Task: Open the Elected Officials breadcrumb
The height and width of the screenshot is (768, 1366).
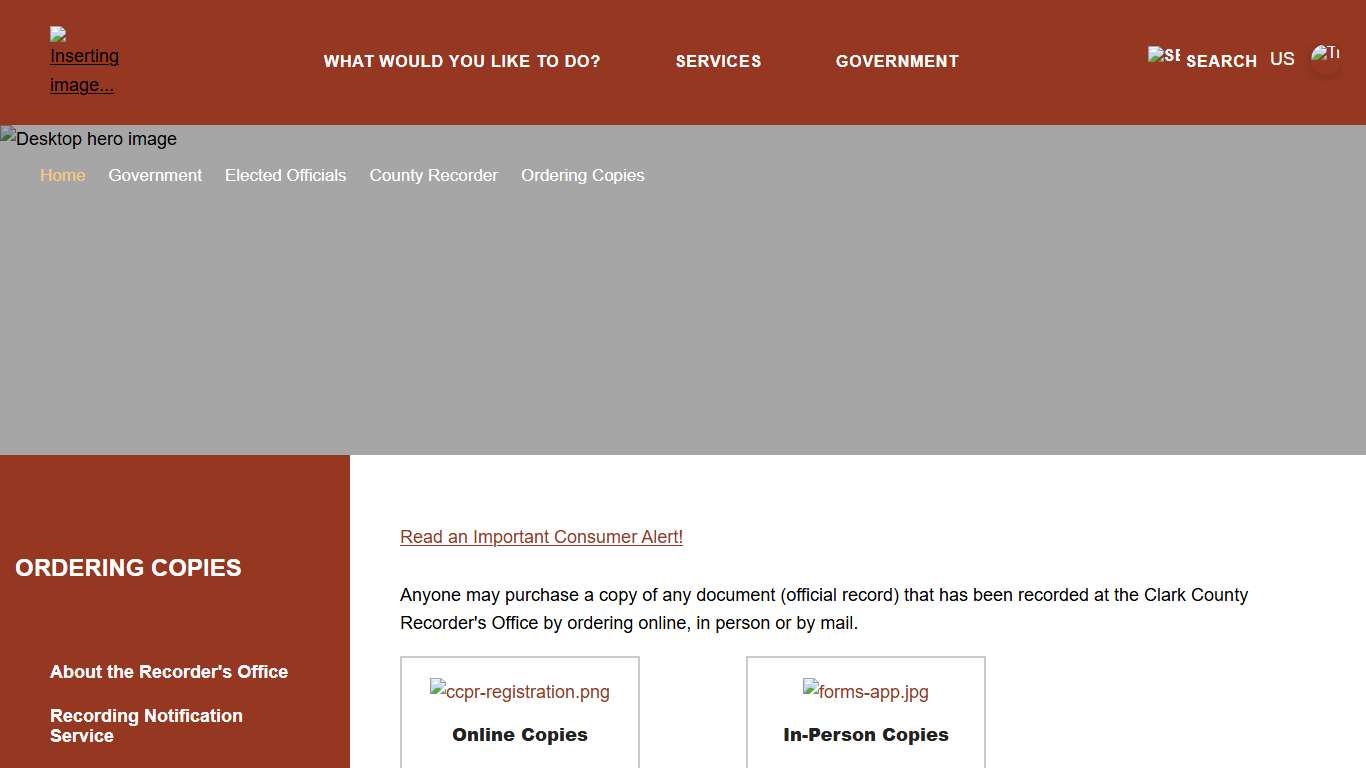Action: (286, 175)
